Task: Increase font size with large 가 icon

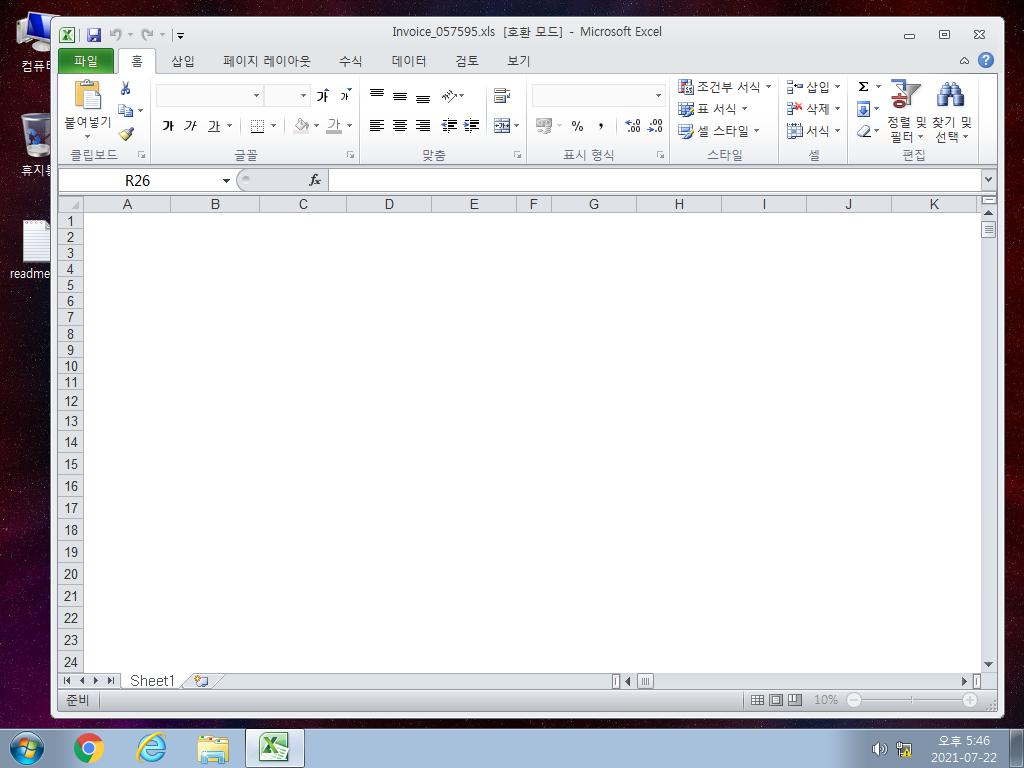Action: click(323, 95)
